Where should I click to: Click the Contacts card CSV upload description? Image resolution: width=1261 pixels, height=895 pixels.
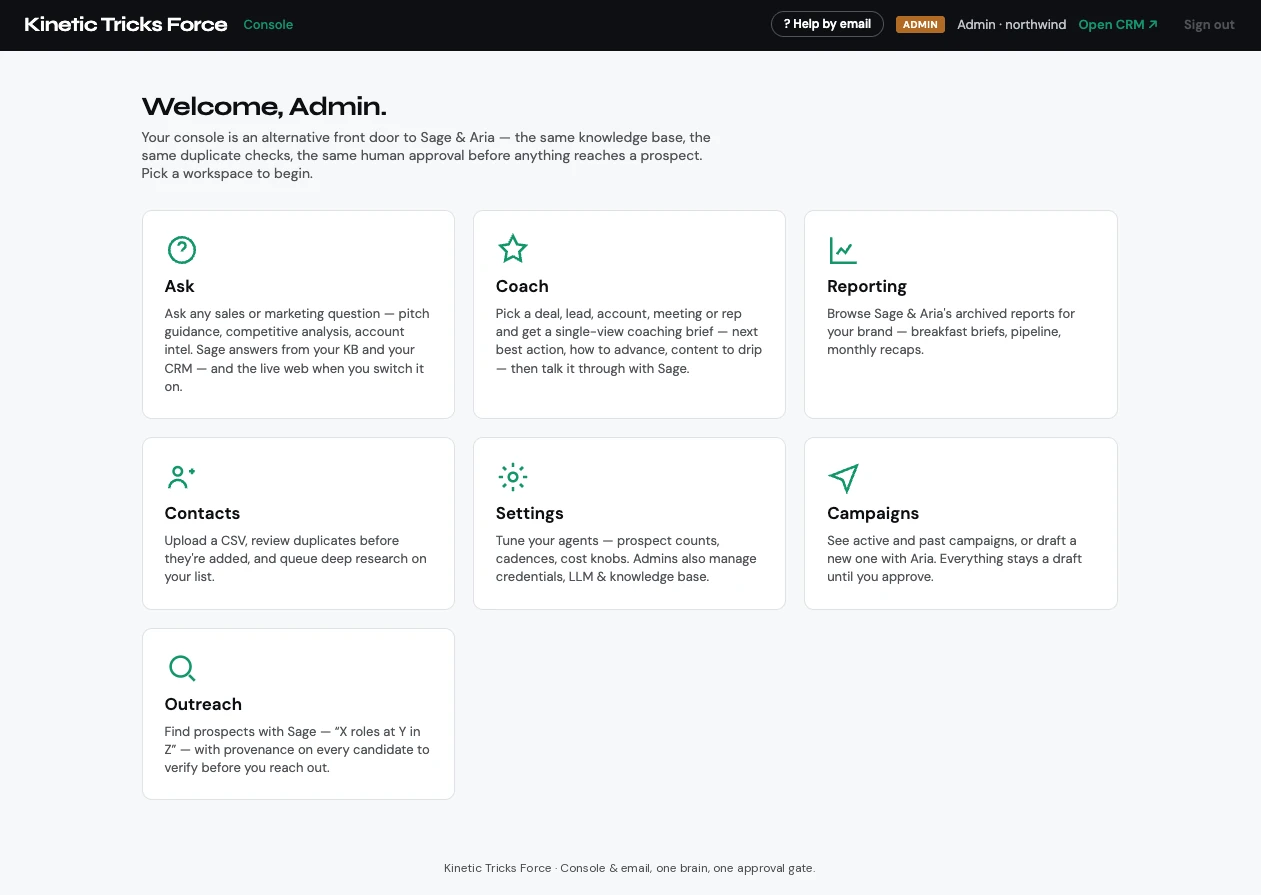pyautogui.click(x=295, y=559)
